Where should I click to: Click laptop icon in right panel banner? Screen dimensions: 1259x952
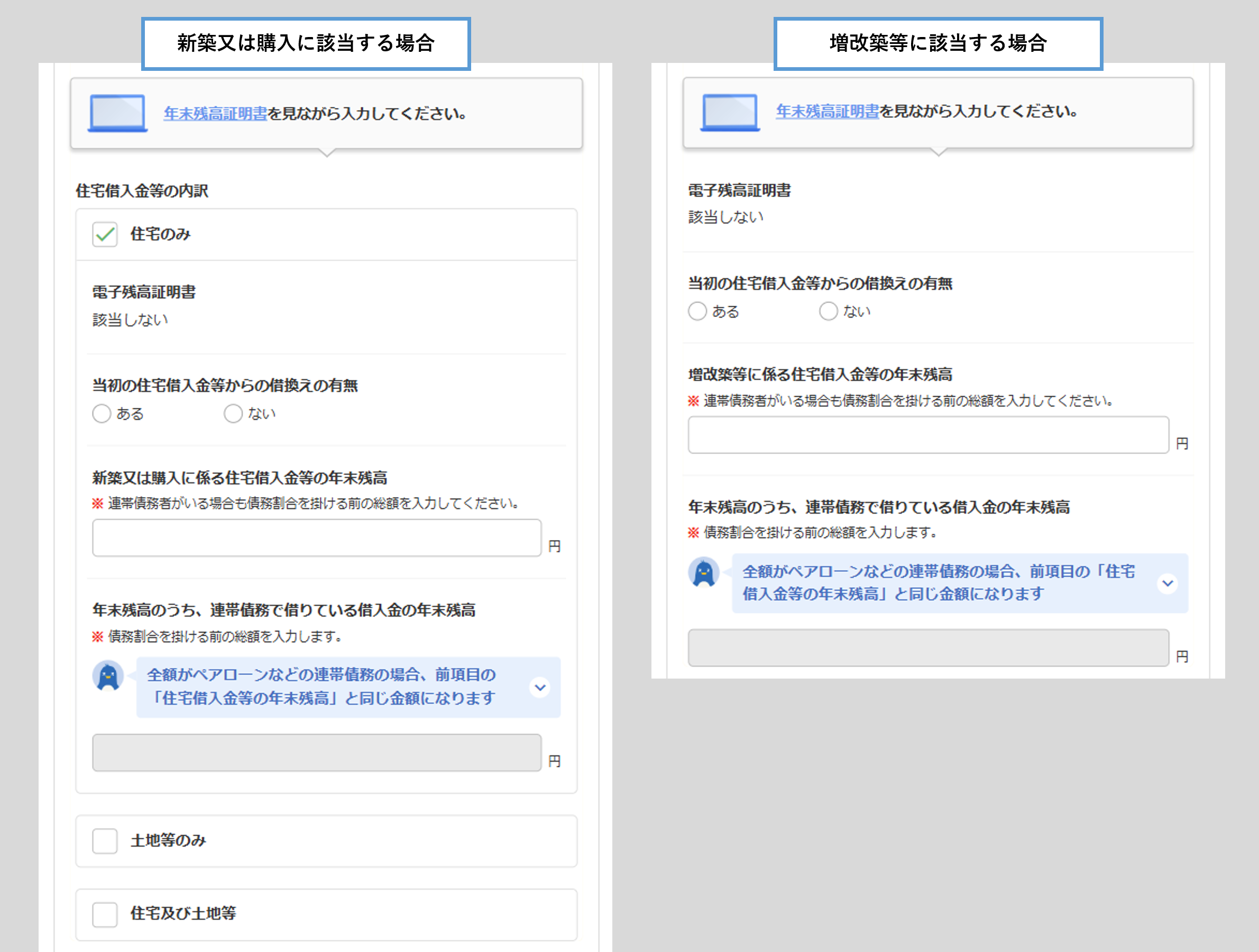click(x=730, y=112)
